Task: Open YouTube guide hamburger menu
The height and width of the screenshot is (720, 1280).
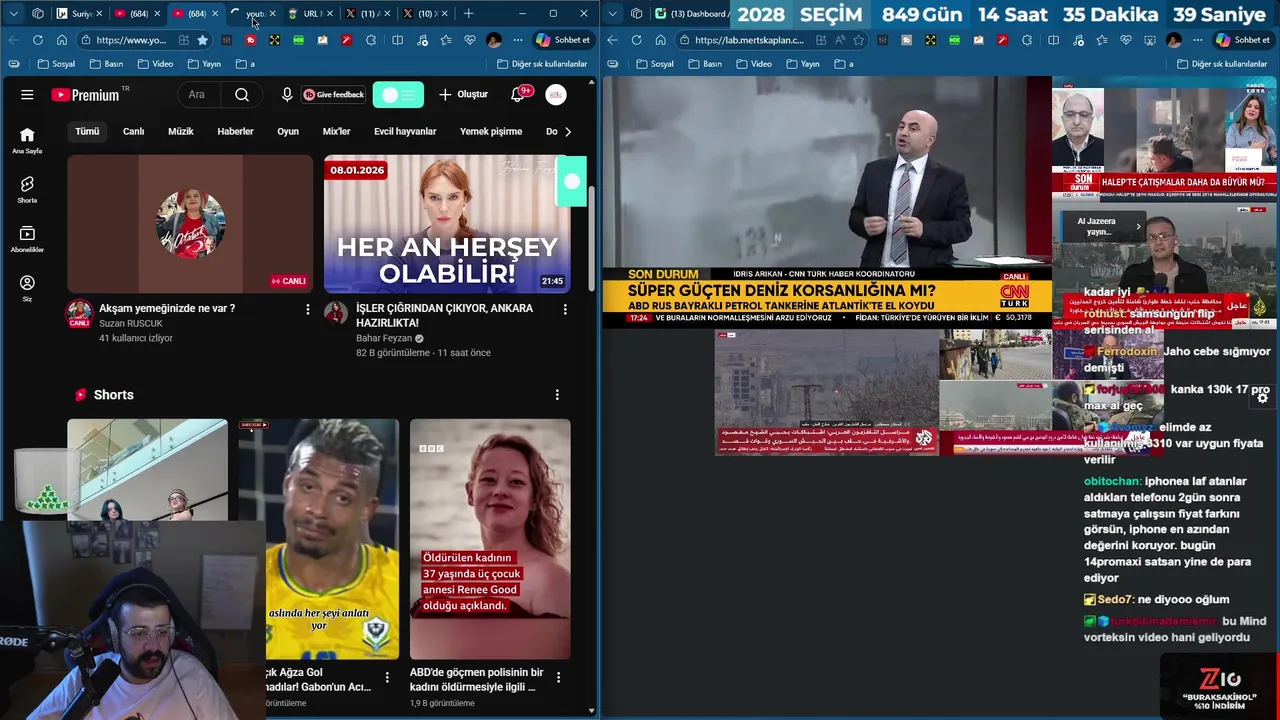Action: tap(27, 95)
